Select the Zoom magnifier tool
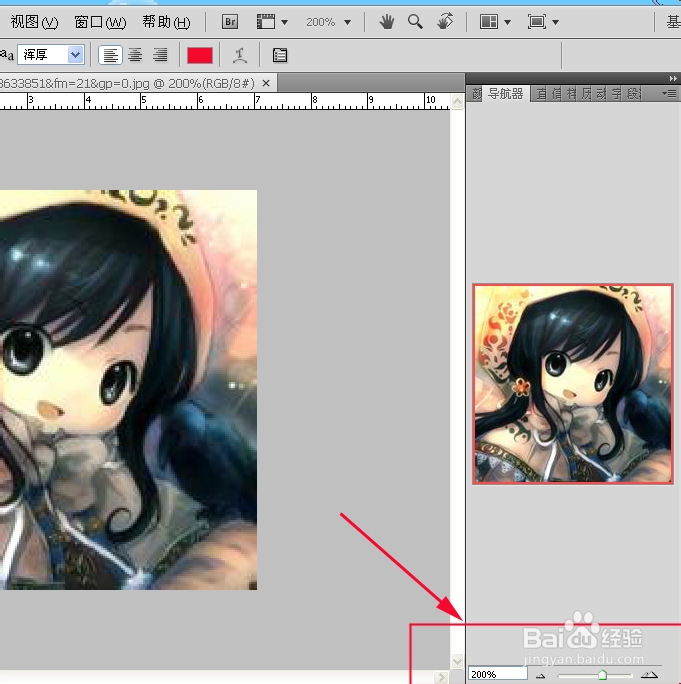 pyautogui.click(x=415, y=21)
